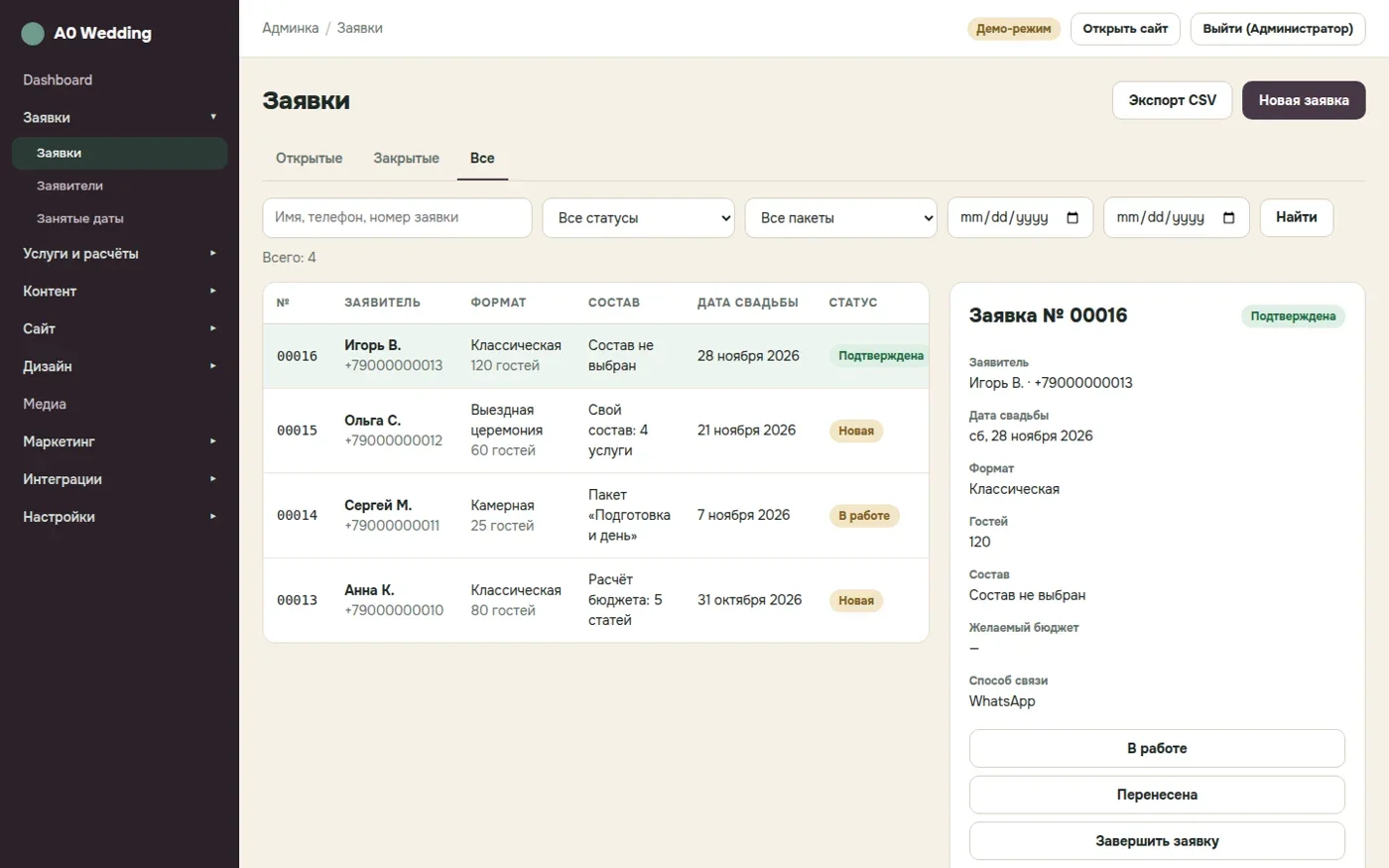This screenshot has width=1389, height=868.
Task: Collapse the Заявки sidebar section
Action: click(x=119, y=117)
